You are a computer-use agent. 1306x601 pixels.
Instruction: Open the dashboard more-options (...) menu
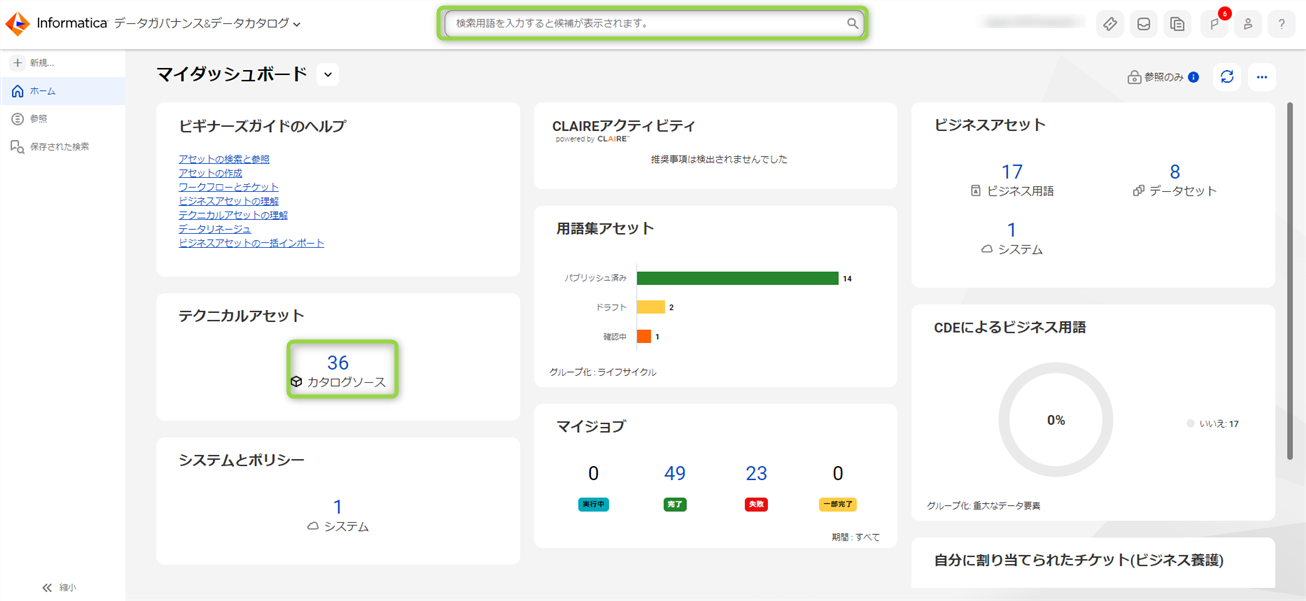click(1261, 76)
